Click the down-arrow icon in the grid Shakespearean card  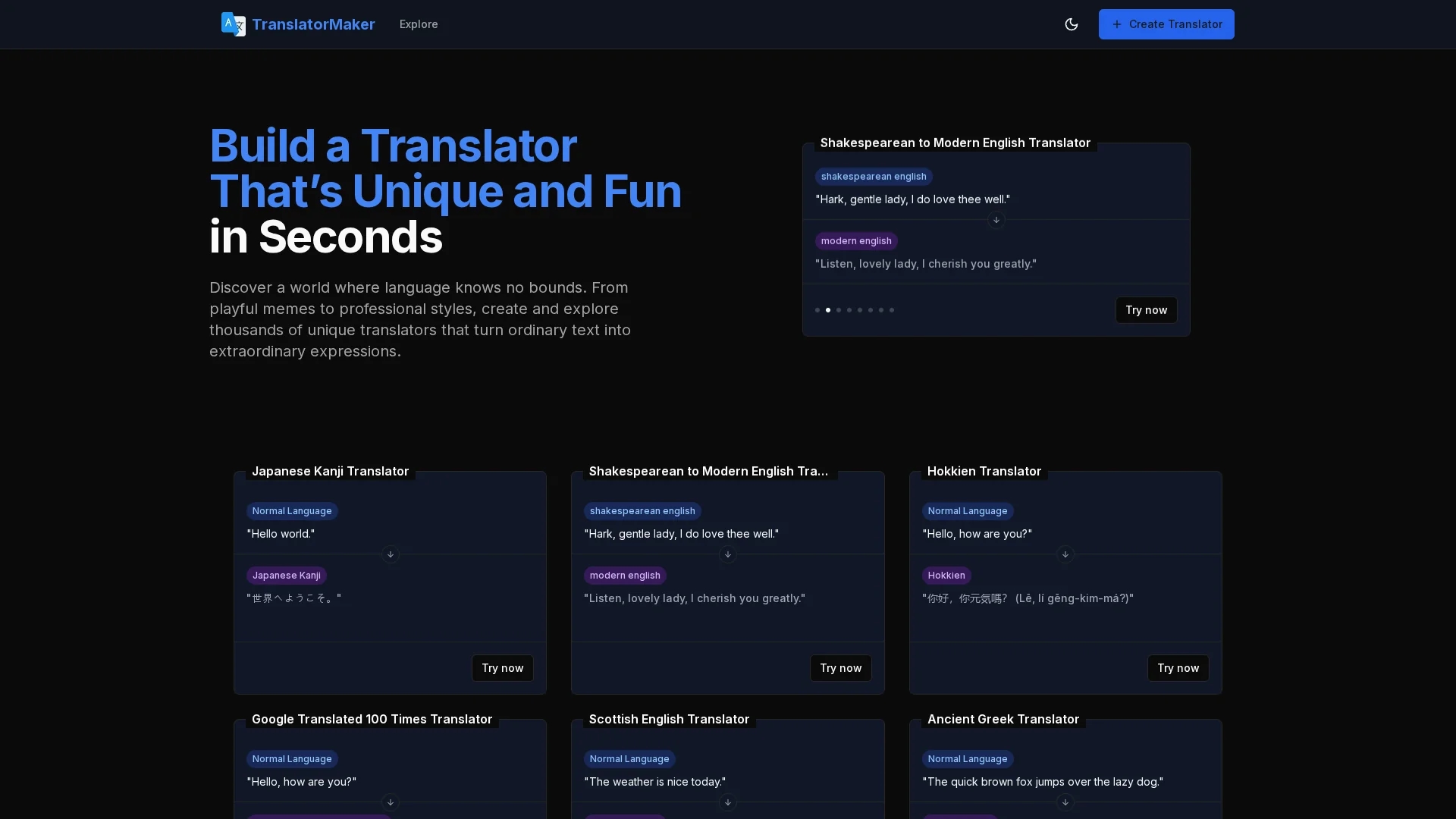click(x=728, y=554)
